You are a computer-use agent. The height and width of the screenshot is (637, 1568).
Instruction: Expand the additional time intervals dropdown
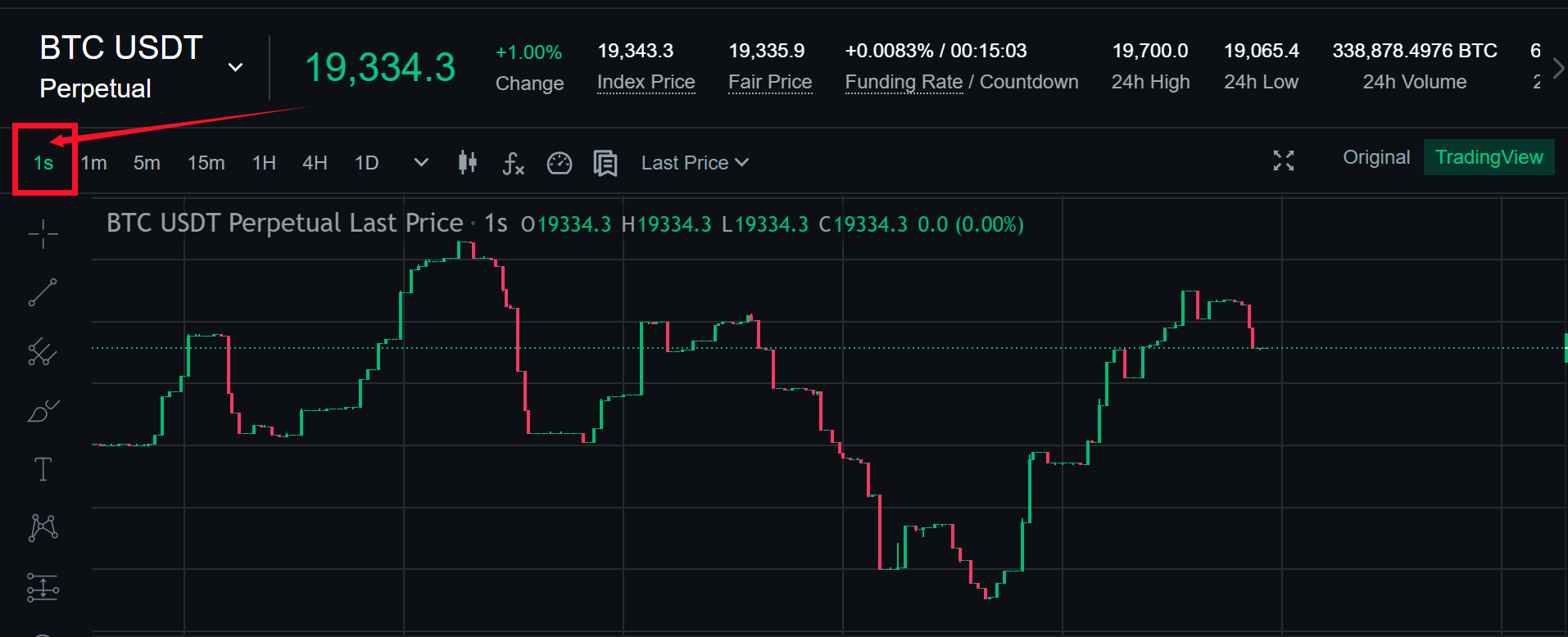[x=421, y=163]
